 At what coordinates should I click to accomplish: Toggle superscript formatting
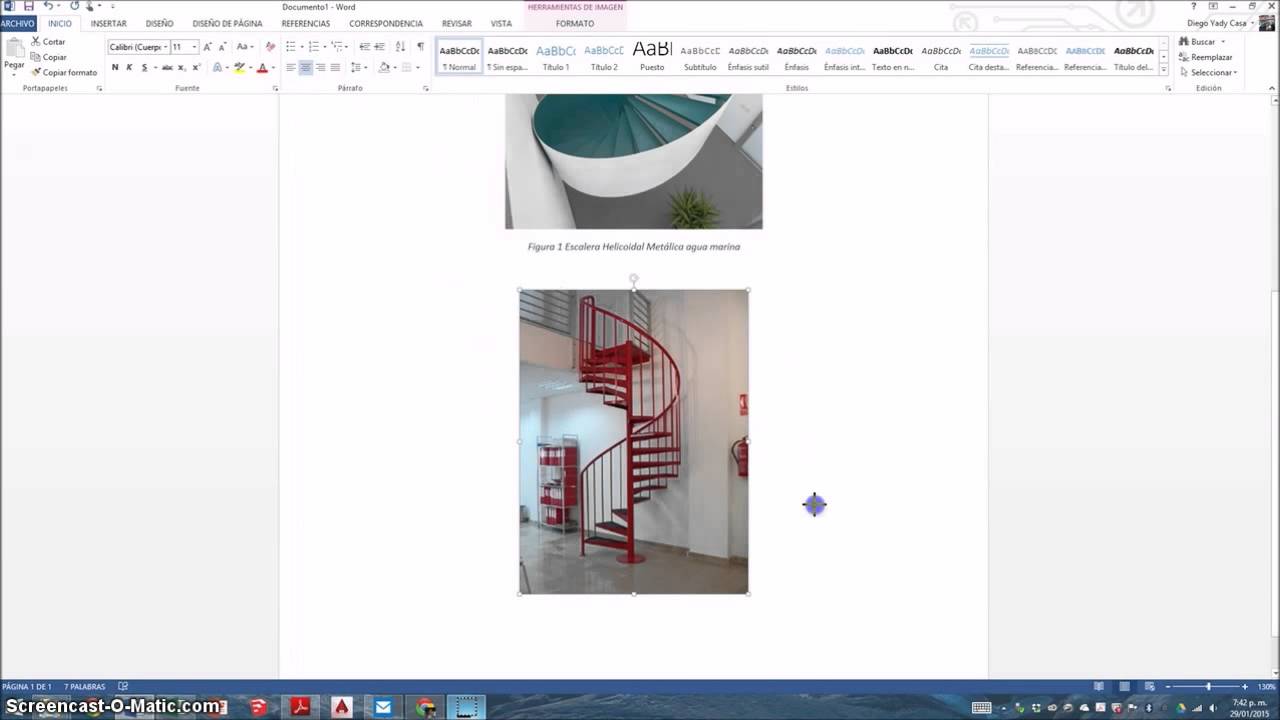[x=196, y=67]
